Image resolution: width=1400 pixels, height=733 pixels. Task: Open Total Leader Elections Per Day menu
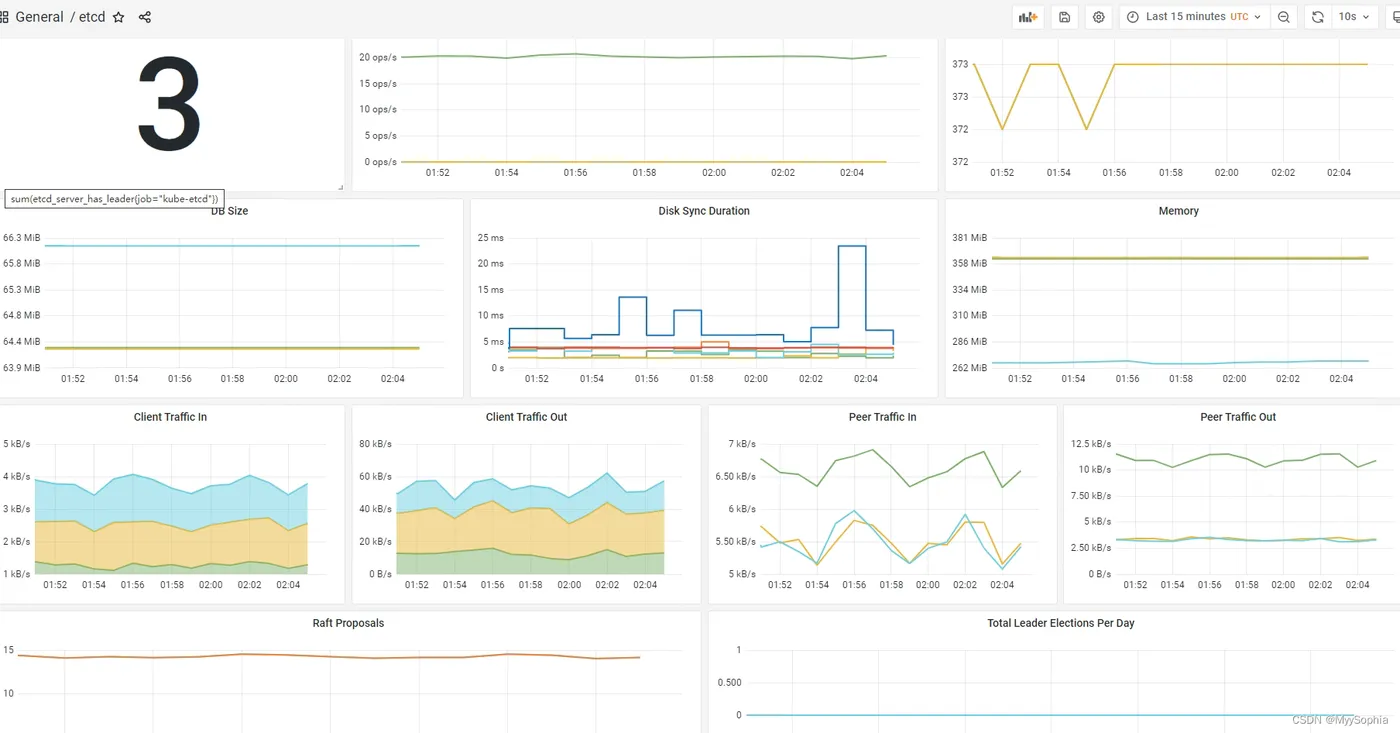1061,623
